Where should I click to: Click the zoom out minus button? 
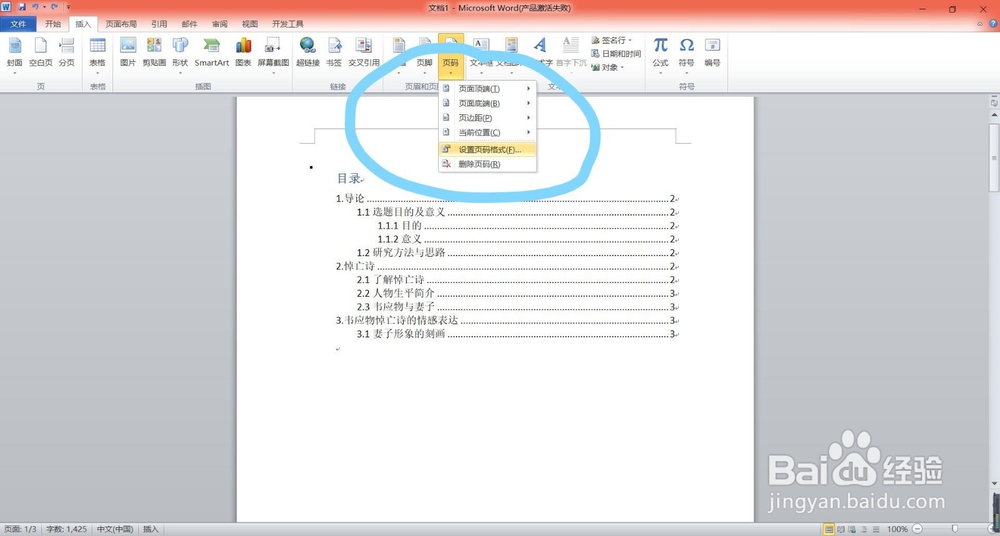(x=917, y=529)
